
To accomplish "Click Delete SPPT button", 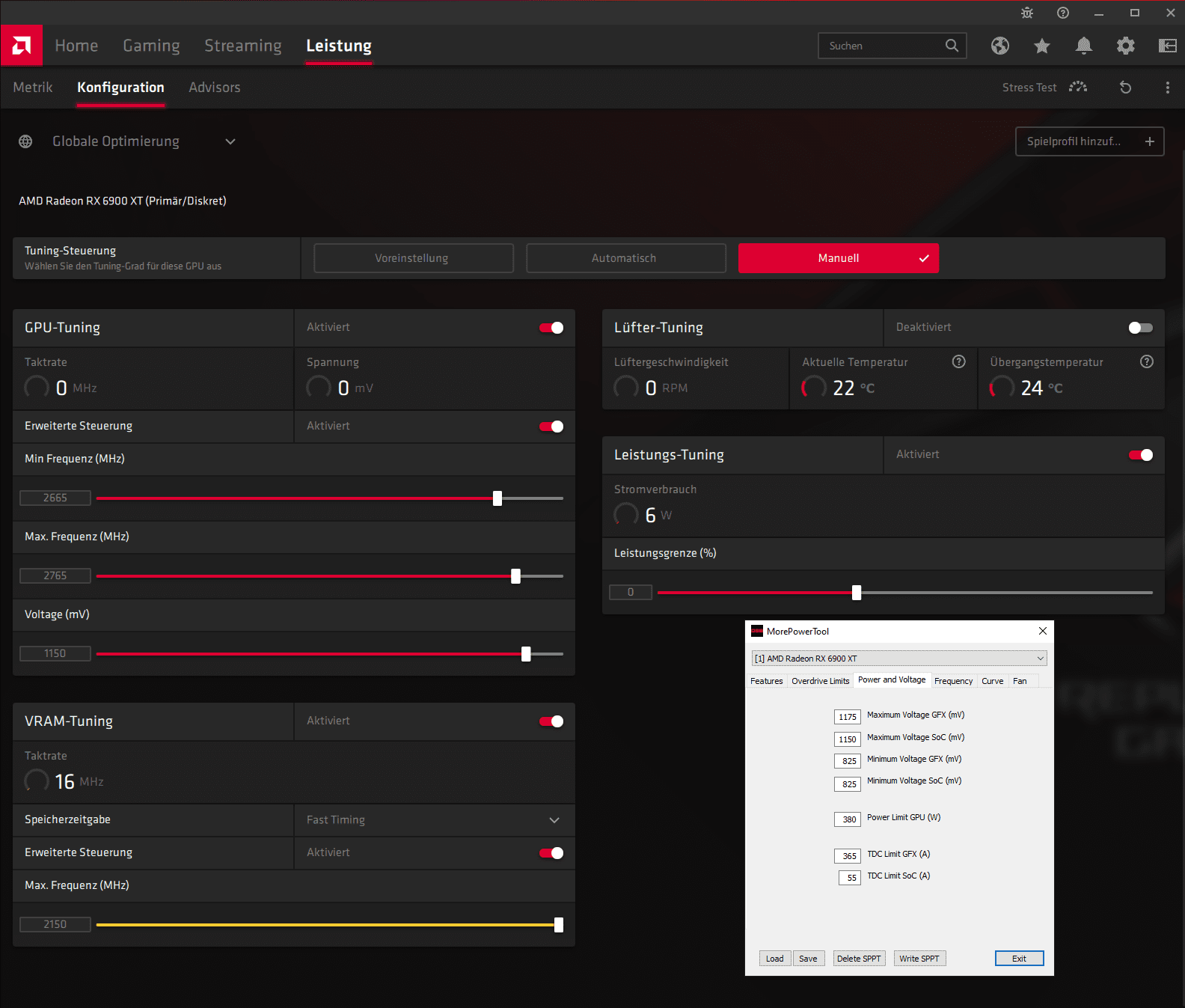I will click(x=859, y=959).
